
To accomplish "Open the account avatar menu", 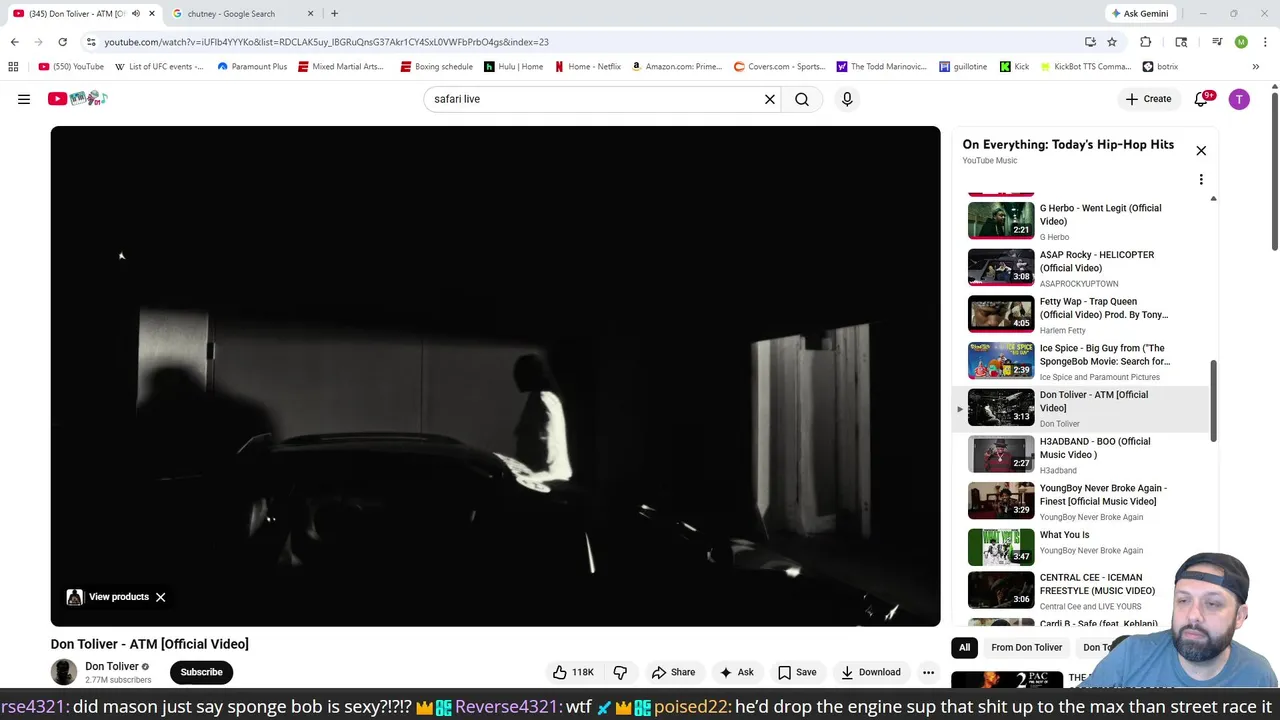I will (1239, 99).
